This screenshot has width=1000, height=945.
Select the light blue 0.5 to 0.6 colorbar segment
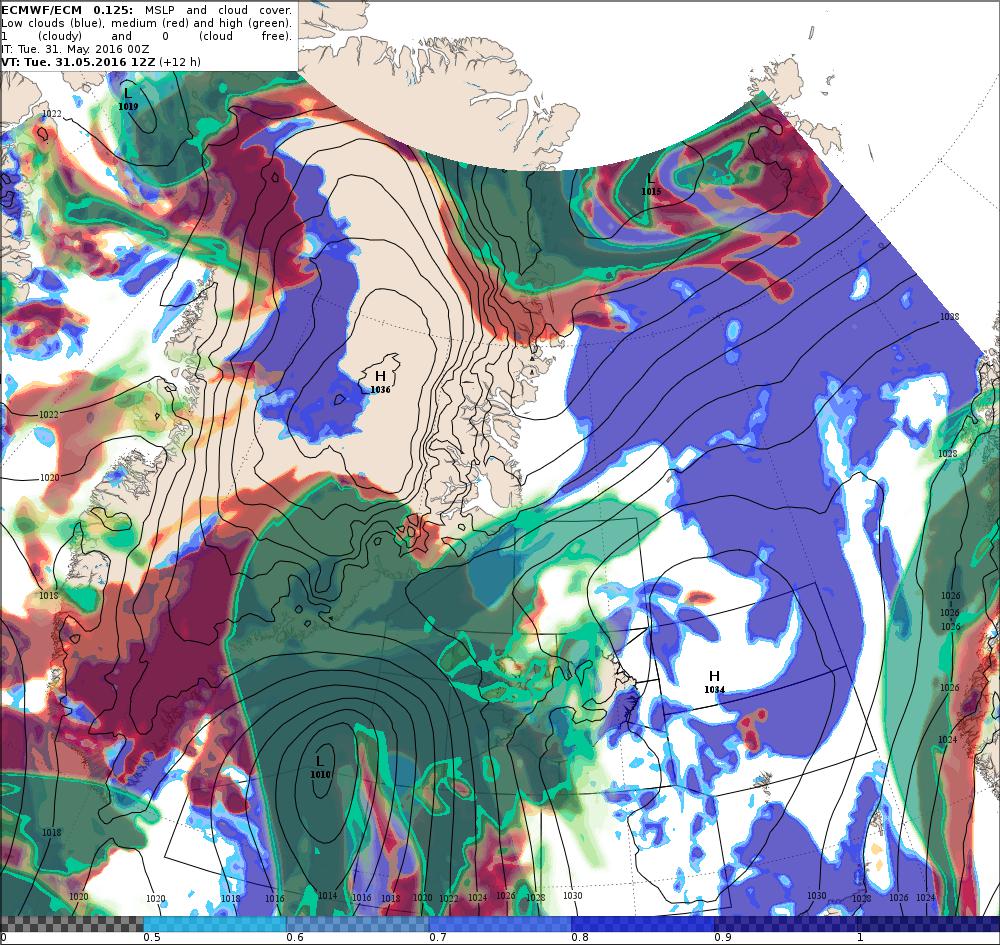[x=215, y=924]
